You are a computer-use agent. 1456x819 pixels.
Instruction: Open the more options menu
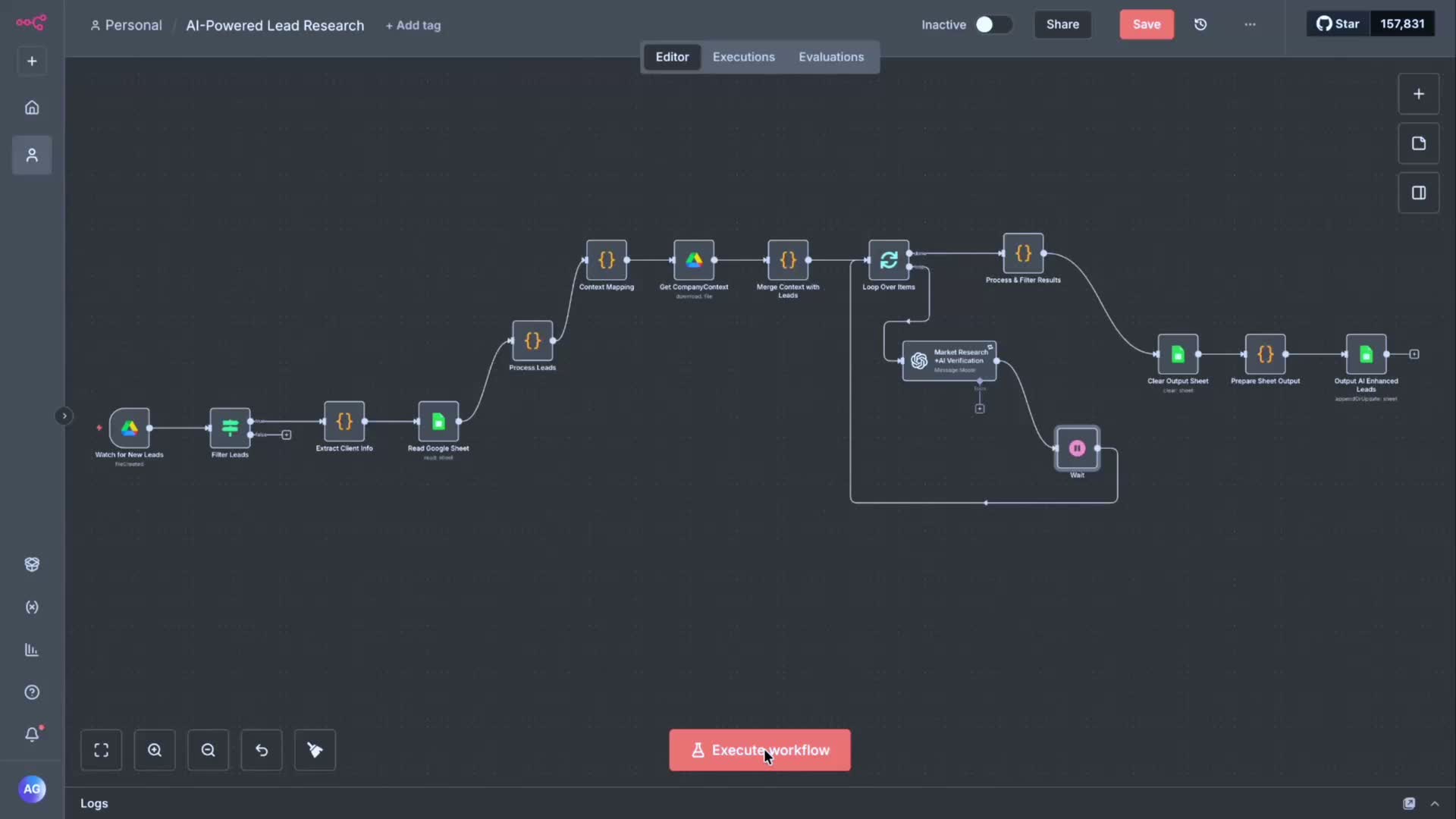coord(1250,24)
